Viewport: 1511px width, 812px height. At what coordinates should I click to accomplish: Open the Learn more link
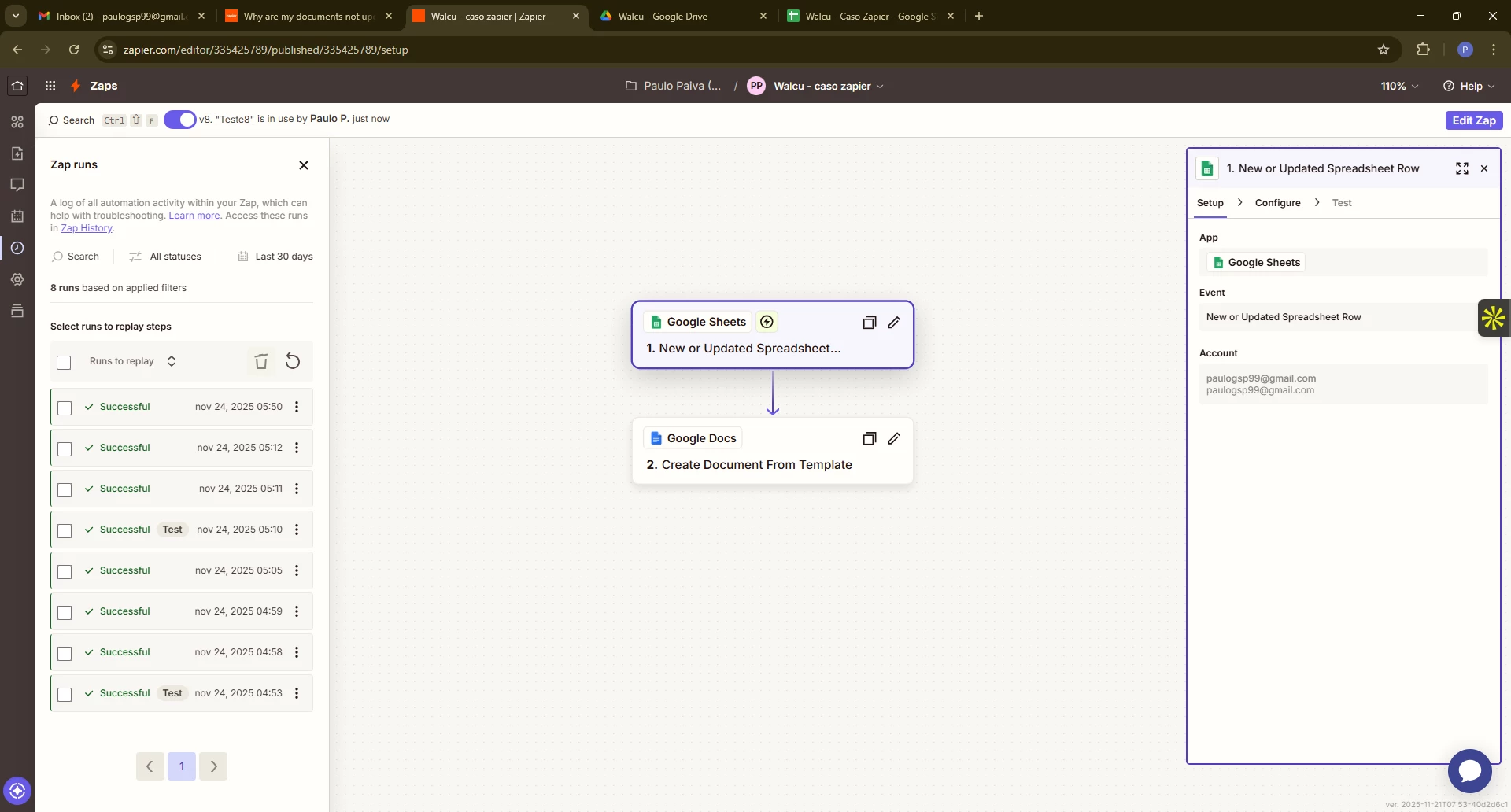[x=194, y=216]
